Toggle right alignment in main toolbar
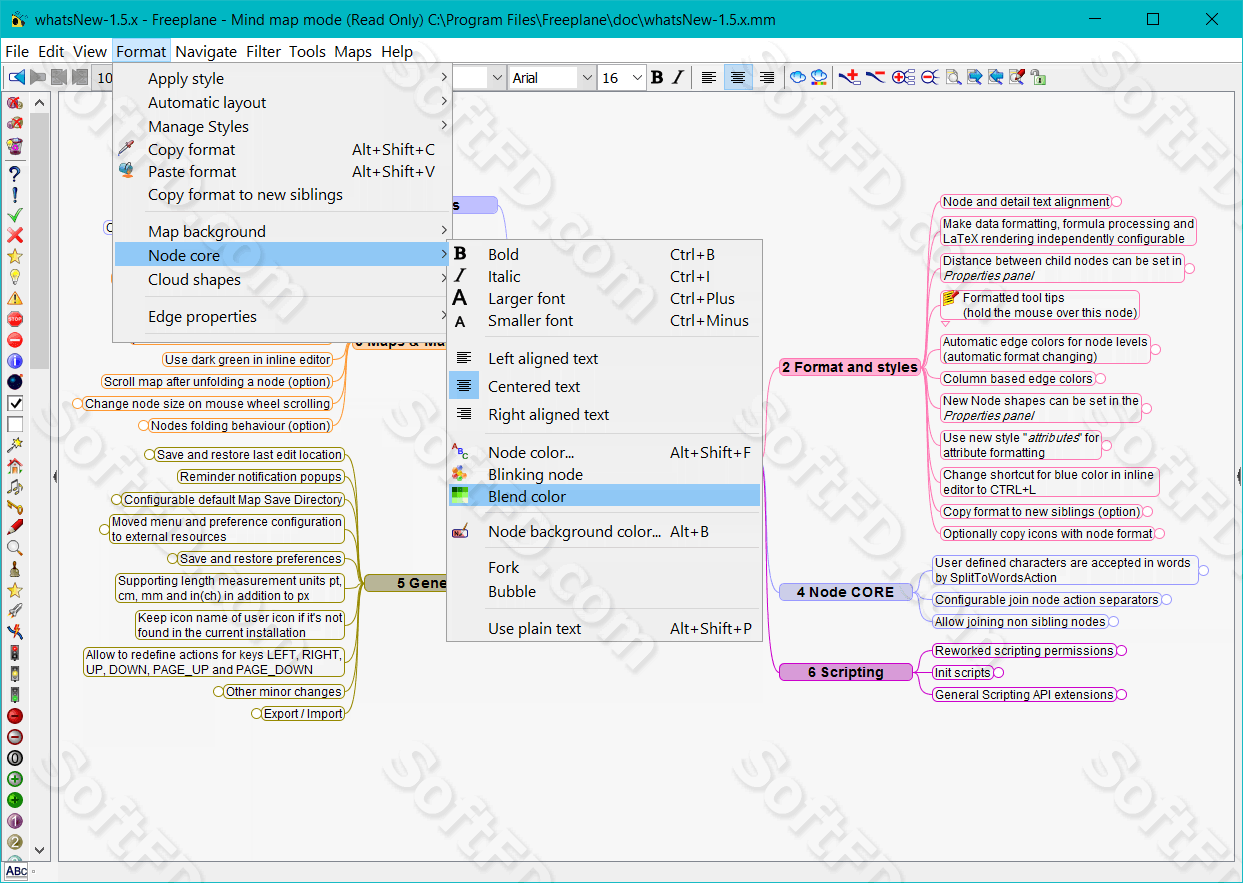The image size is (1243, 883). pos(767,78)
